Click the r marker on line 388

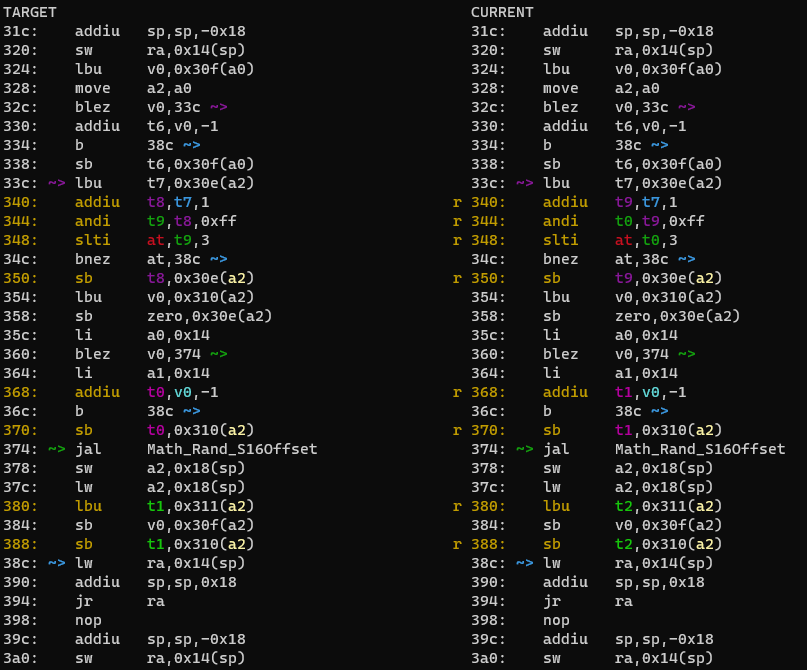pyautogui.click(x=457, y=544)
